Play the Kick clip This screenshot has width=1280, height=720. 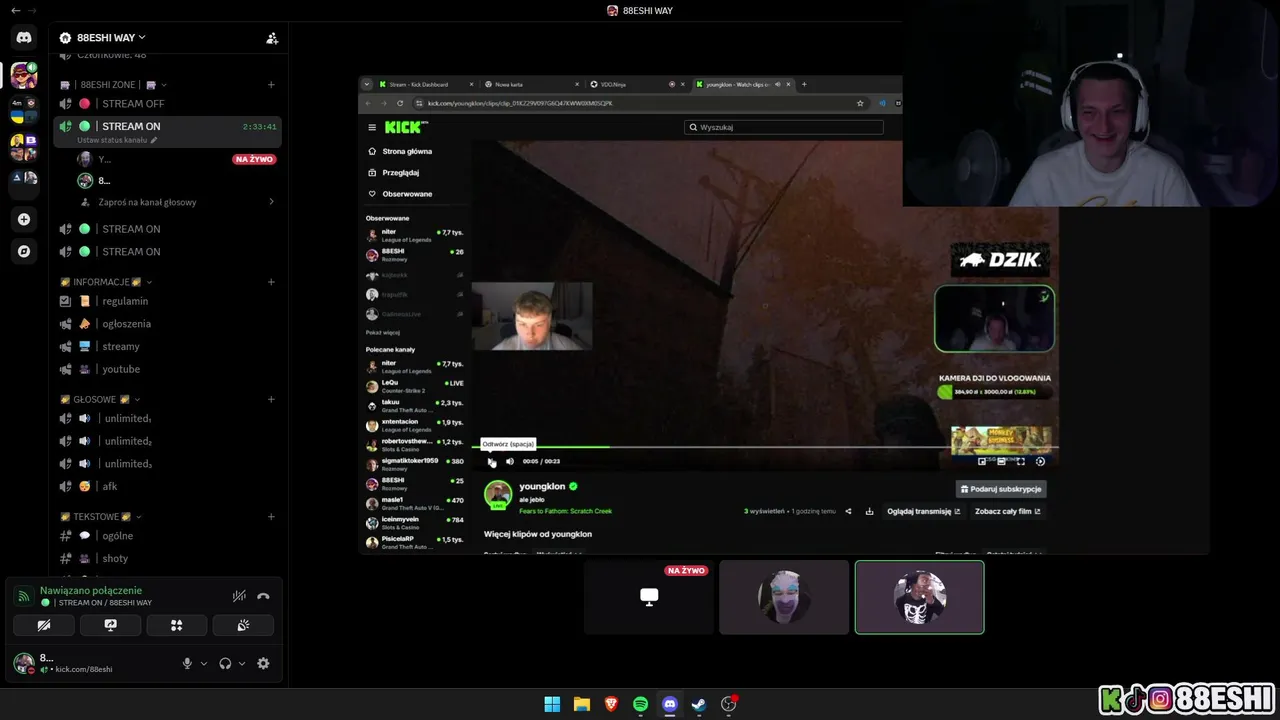tap(490, 461)
